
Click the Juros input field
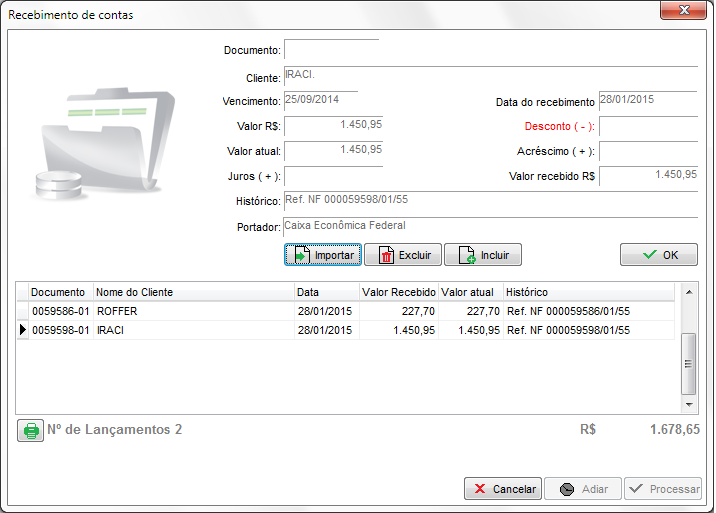(333, 177)
